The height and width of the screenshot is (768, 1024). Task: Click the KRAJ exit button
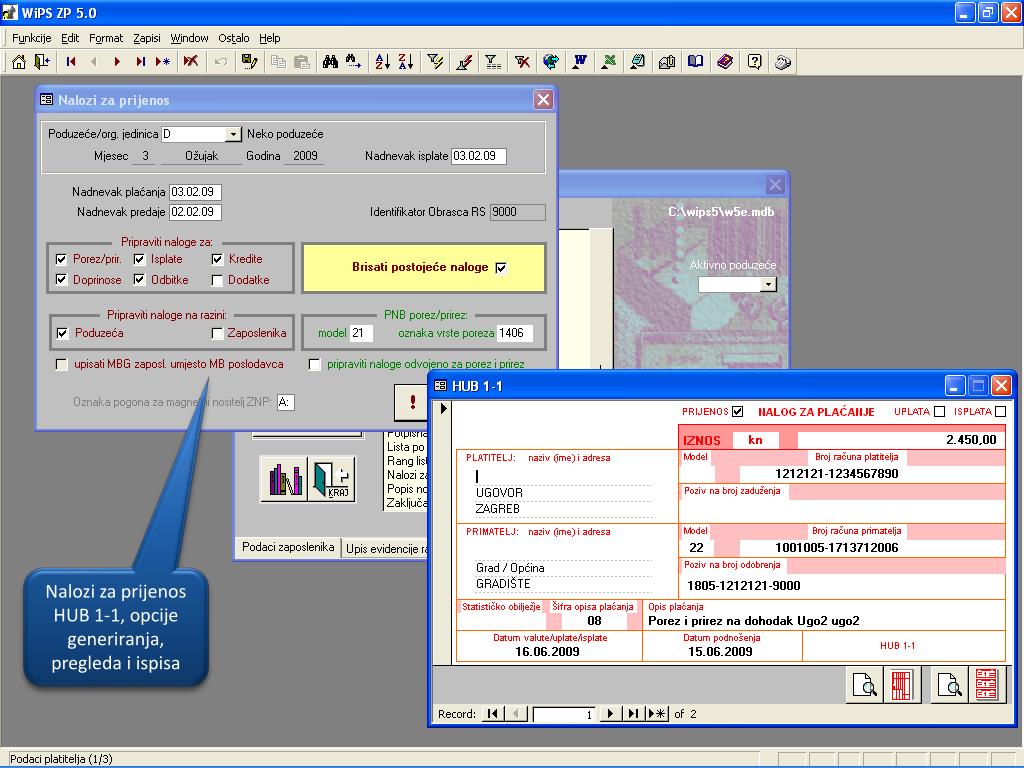(332, 479)
